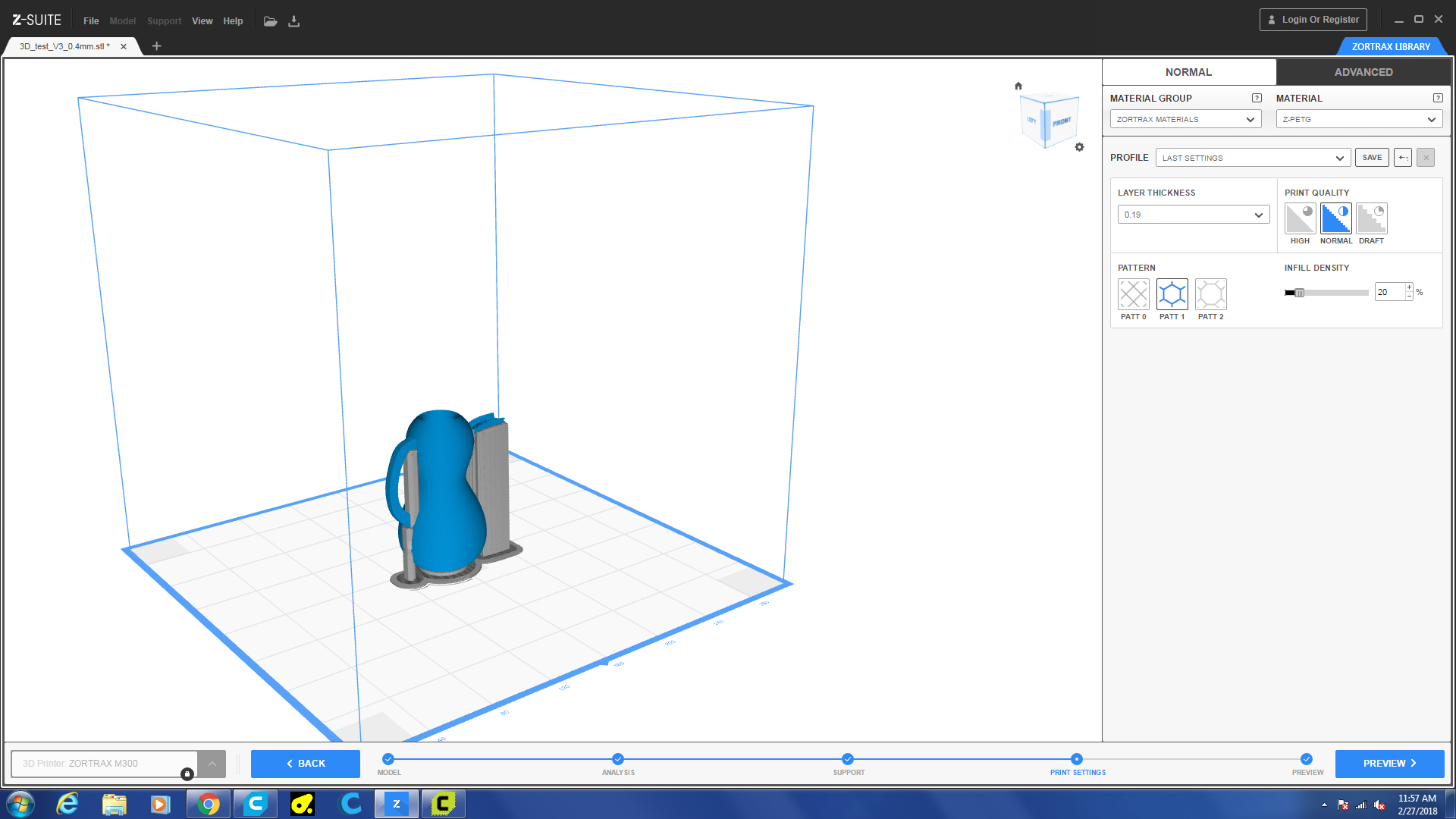Select HIGH print quality
The width and height of the screenshot is (1456, 819).
1300,218
